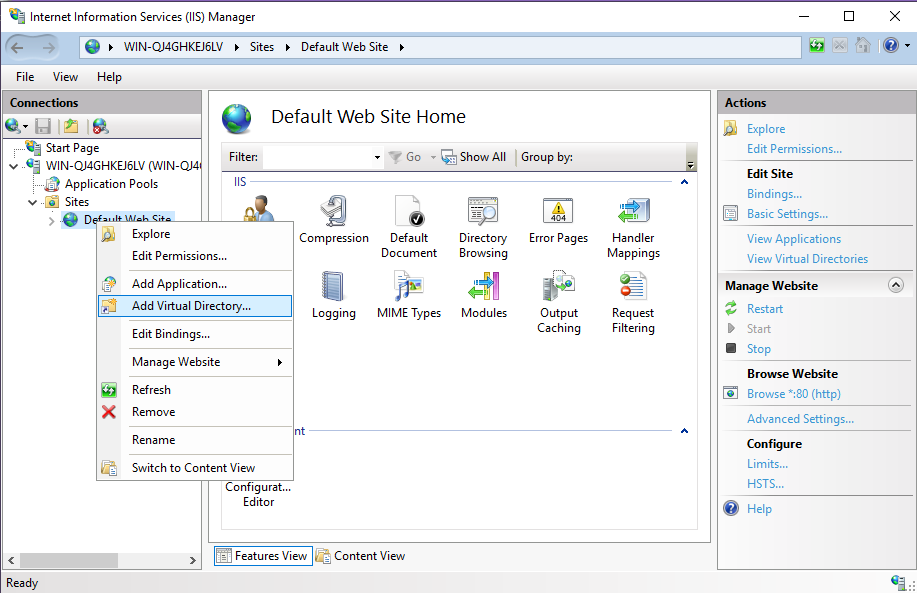Click the Advanced Settings link
Image resolution: width=917 pixels, height=593 pixels.
pos(800,419)
